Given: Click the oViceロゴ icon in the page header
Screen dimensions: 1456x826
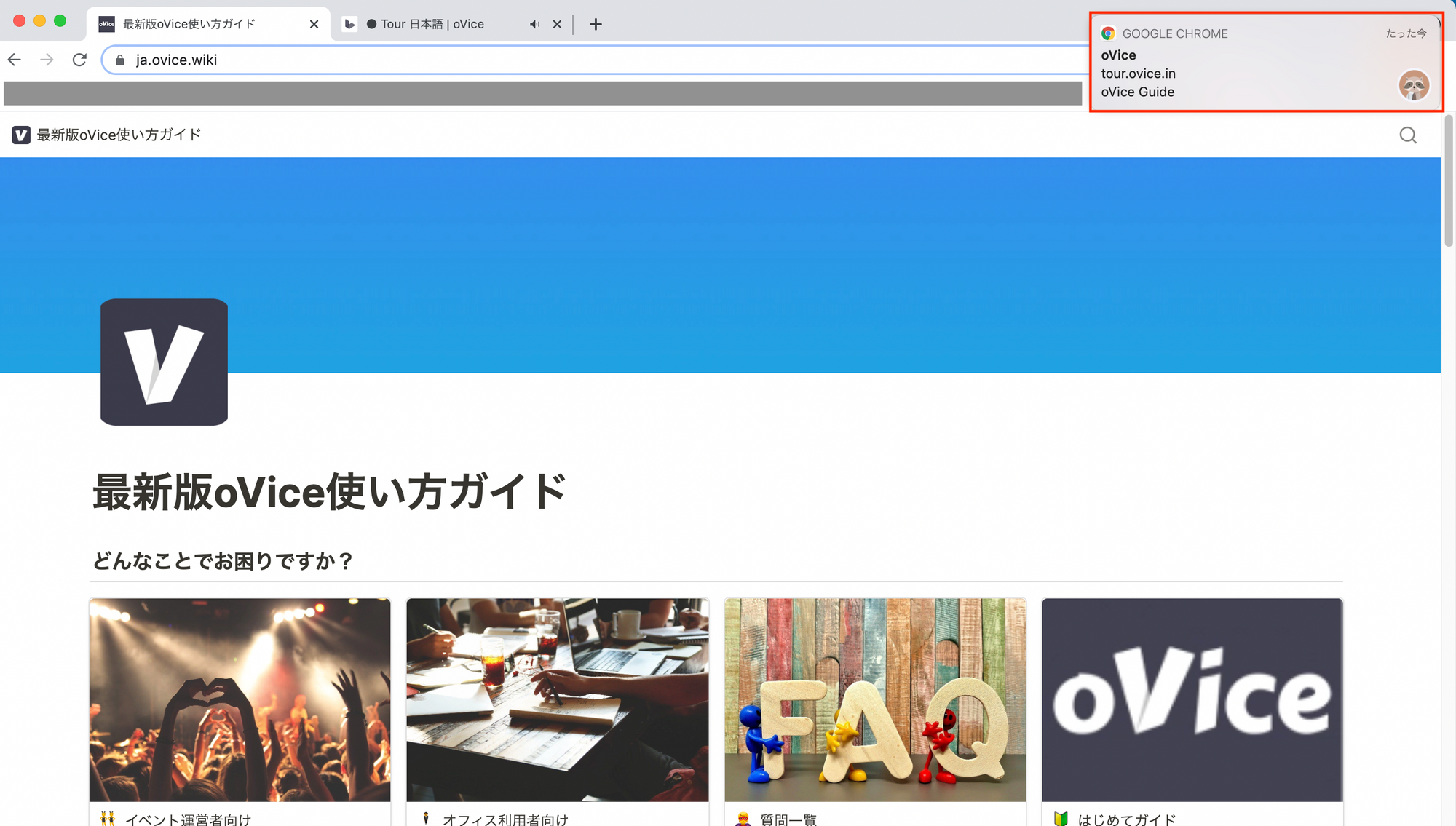Looking at the screenshot, I should [21, 135].
